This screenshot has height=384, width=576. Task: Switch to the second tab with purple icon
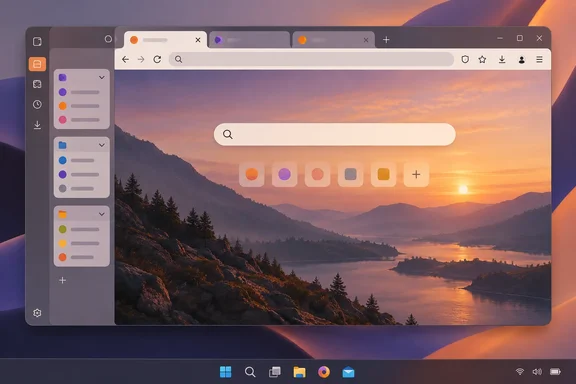coord(249,40)
